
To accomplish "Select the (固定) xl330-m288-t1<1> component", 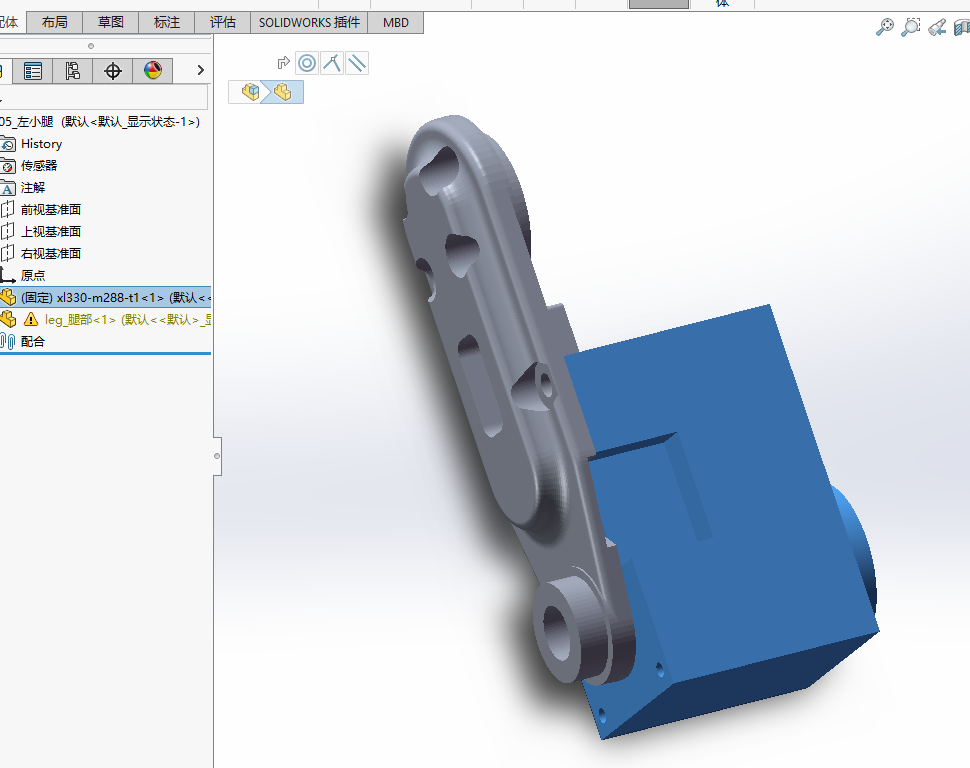I will pos(105,297).
